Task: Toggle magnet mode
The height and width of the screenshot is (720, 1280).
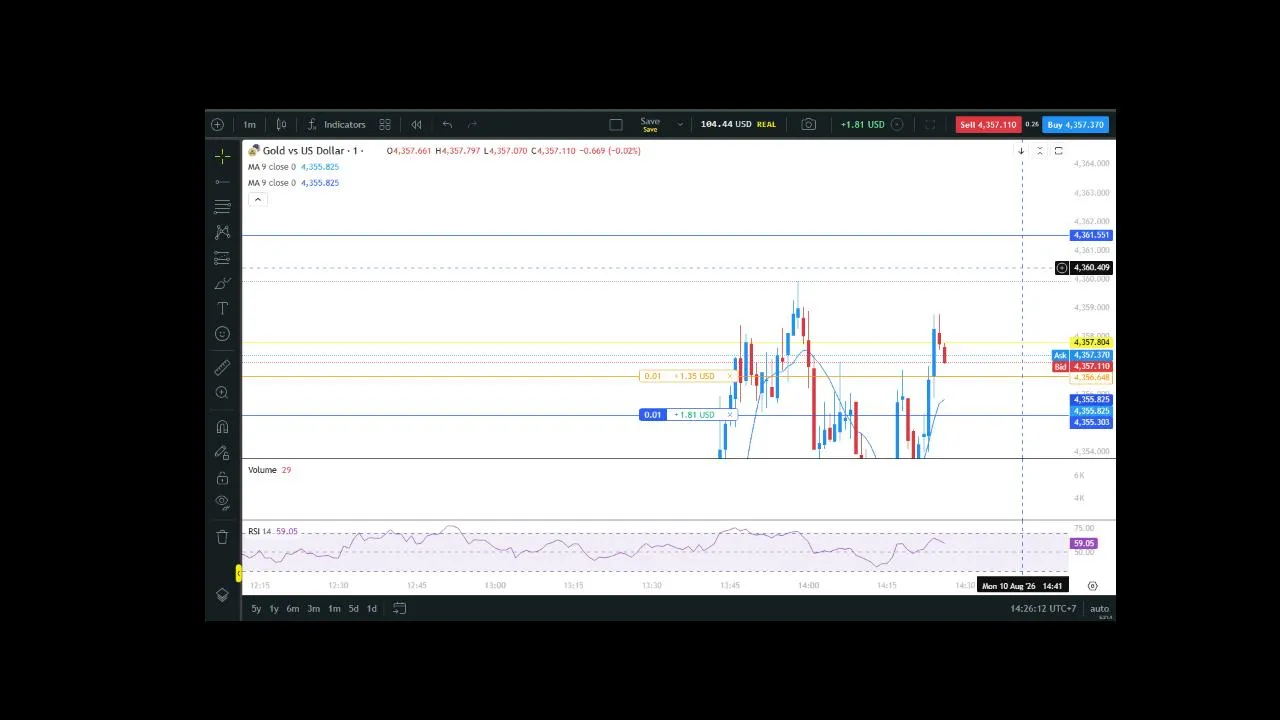Action: (222, 427)
